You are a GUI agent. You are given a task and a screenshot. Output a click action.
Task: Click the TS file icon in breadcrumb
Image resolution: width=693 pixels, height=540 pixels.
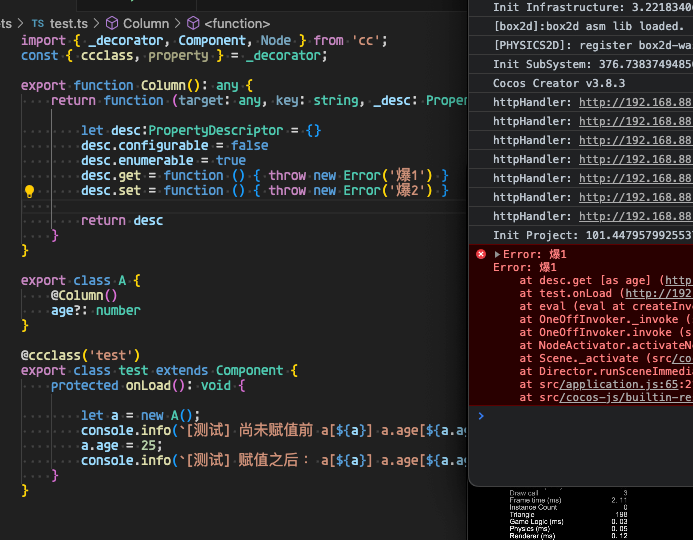point(38,23)
